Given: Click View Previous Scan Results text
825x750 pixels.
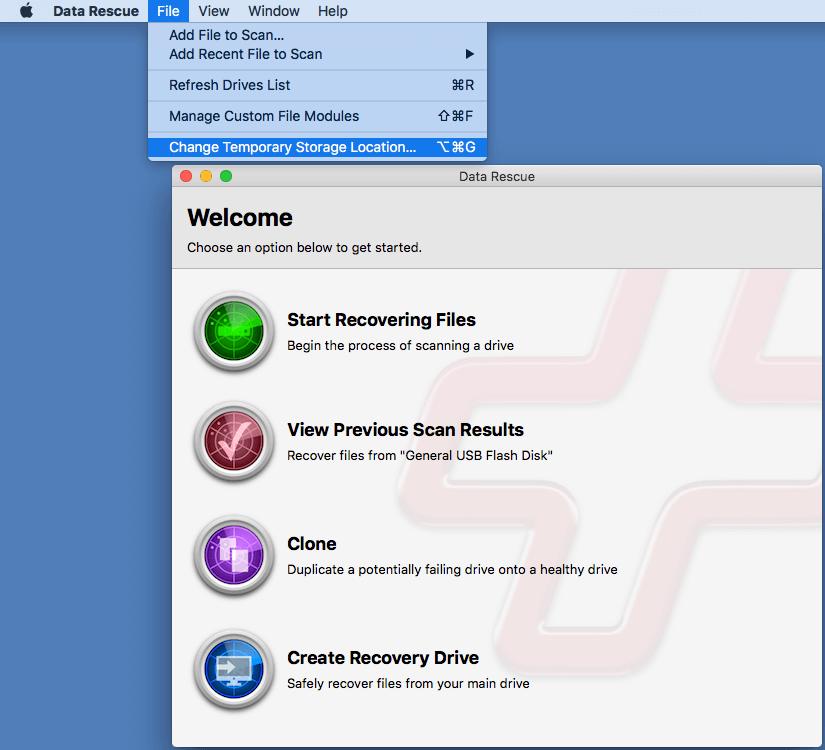Looking at the screenshot, I should 405,430.
